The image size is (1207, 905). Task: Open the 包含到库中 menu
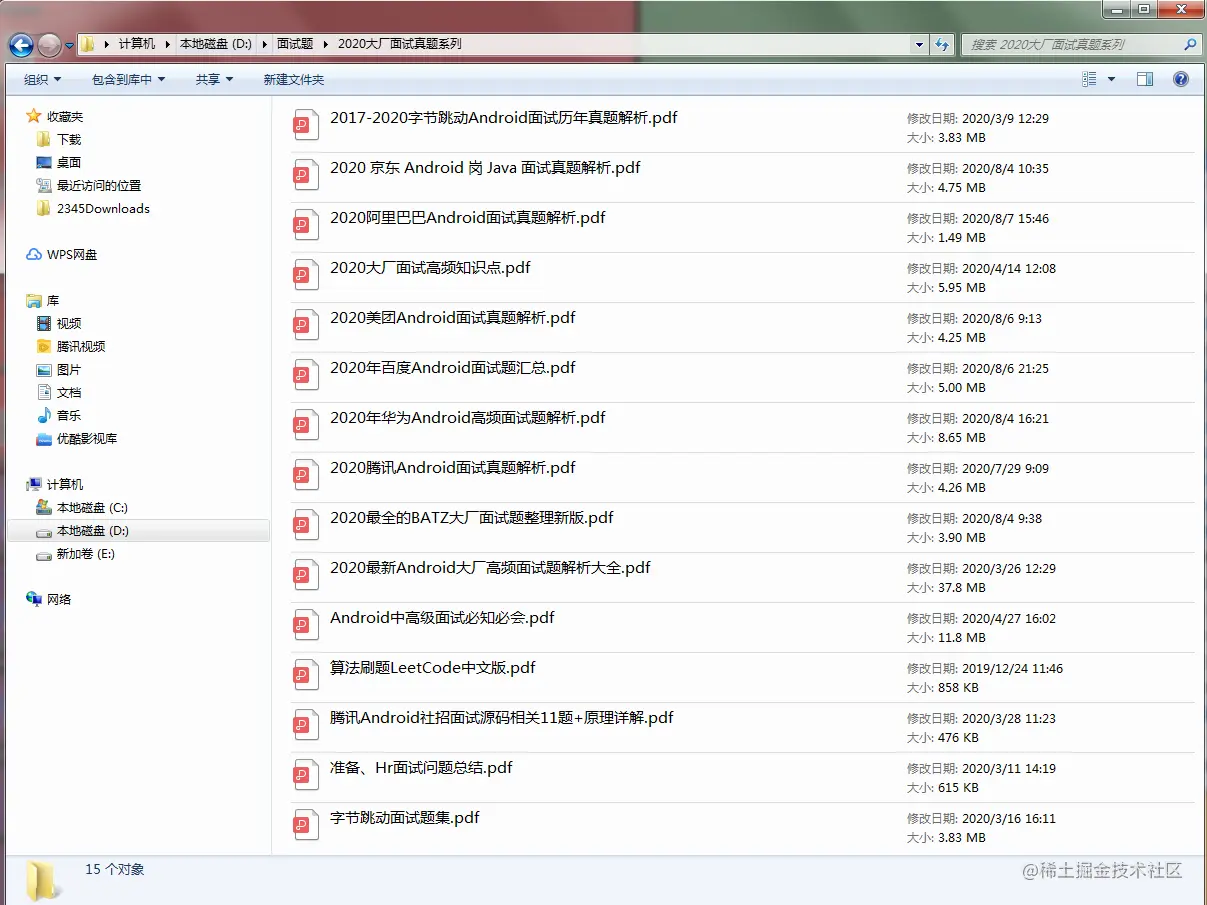coord(129,79)
